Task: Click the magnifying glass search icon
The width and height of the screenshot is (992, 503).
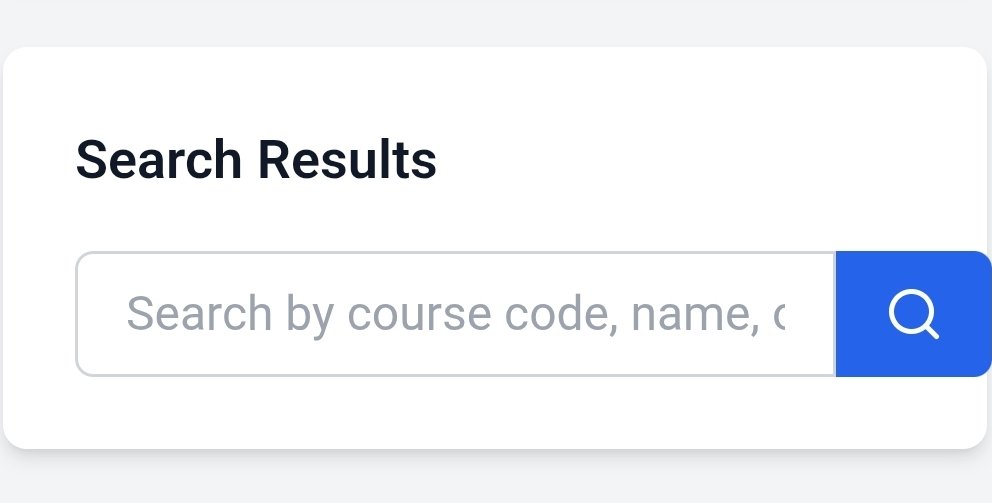Action: (913, 315)
